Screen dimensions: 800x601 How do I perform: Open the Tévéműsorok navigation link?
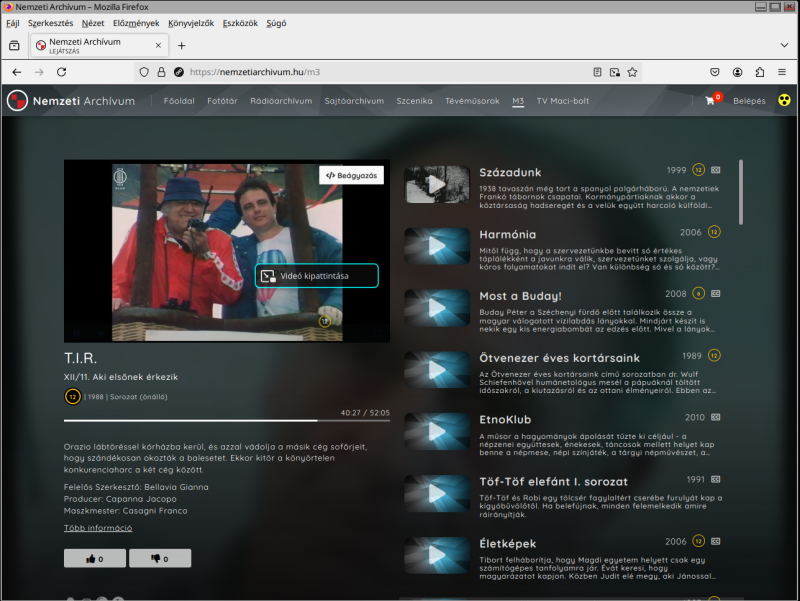tap(472, 101)
